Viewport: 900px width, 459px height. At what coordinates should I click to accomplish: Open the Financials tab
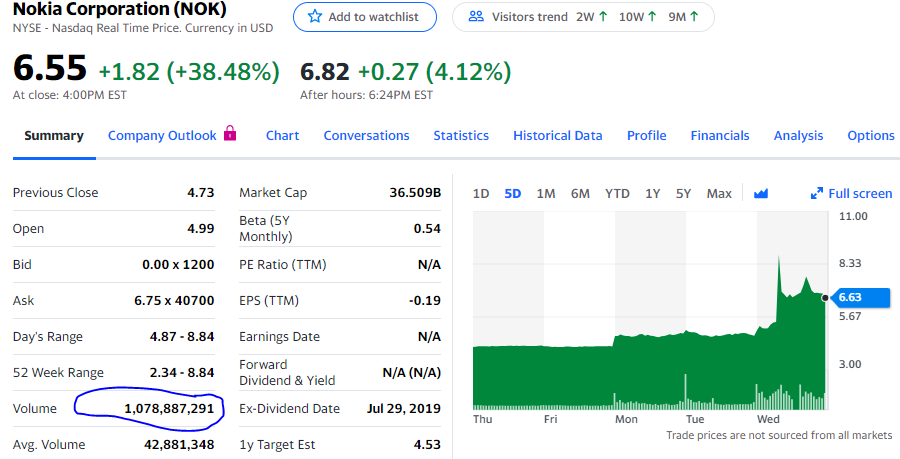coord(720,135)
